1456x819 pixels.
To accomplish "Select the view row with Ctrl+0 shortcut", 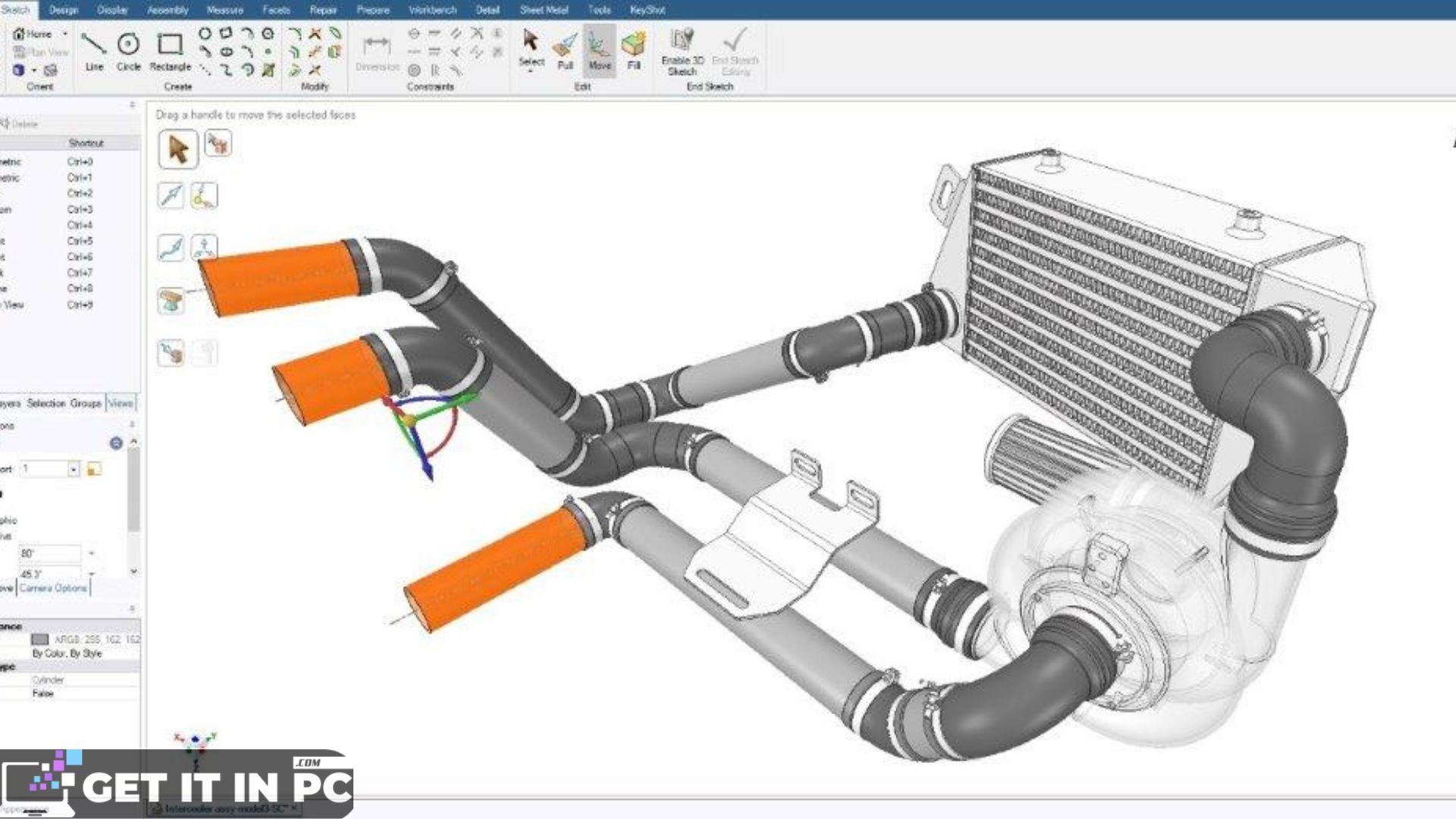I will [x=70, y=162].
